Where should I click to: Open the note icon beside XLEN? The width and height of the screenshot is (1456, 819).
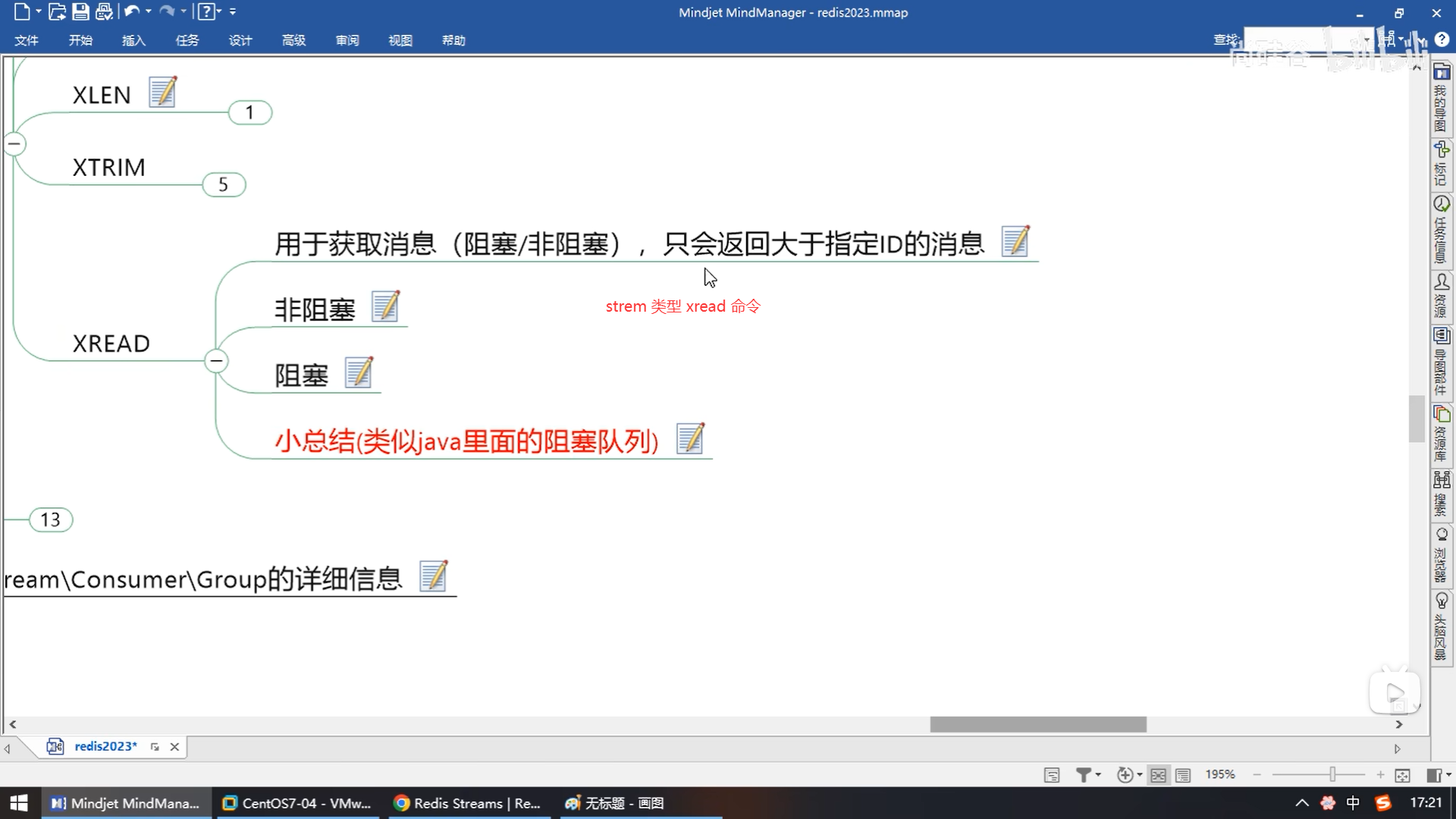[x=162, y=92]
